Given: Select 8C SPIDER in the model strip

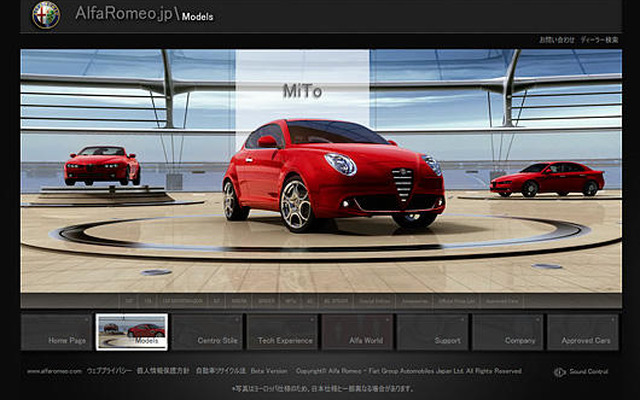Looking at the screenshot, I should point(336,301).
